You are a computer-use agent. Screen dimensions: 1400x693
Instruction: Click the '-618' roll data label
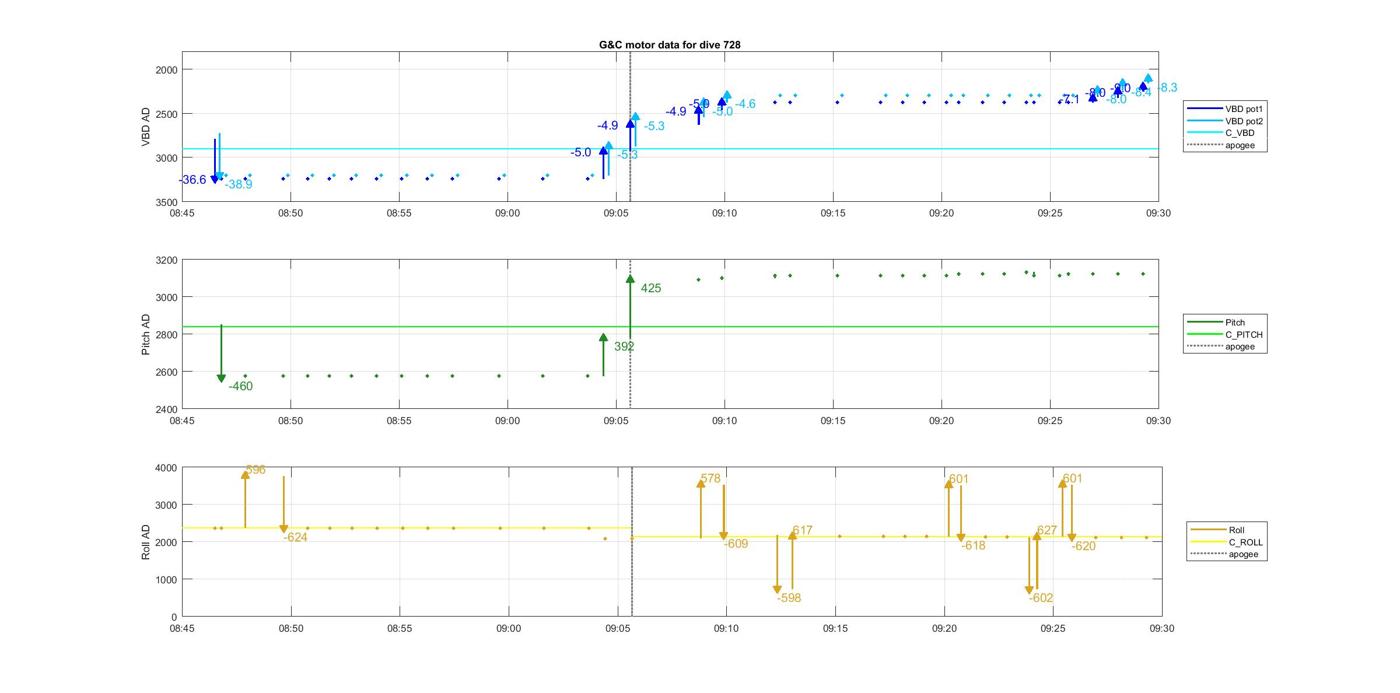(973, 546)
